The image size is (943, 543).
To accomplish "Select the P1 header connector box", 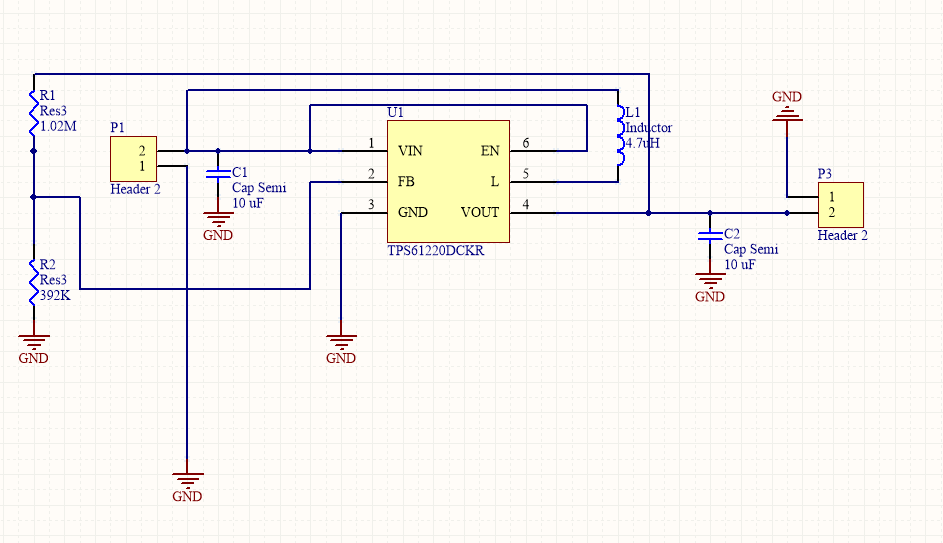I will tap(134, 159).
